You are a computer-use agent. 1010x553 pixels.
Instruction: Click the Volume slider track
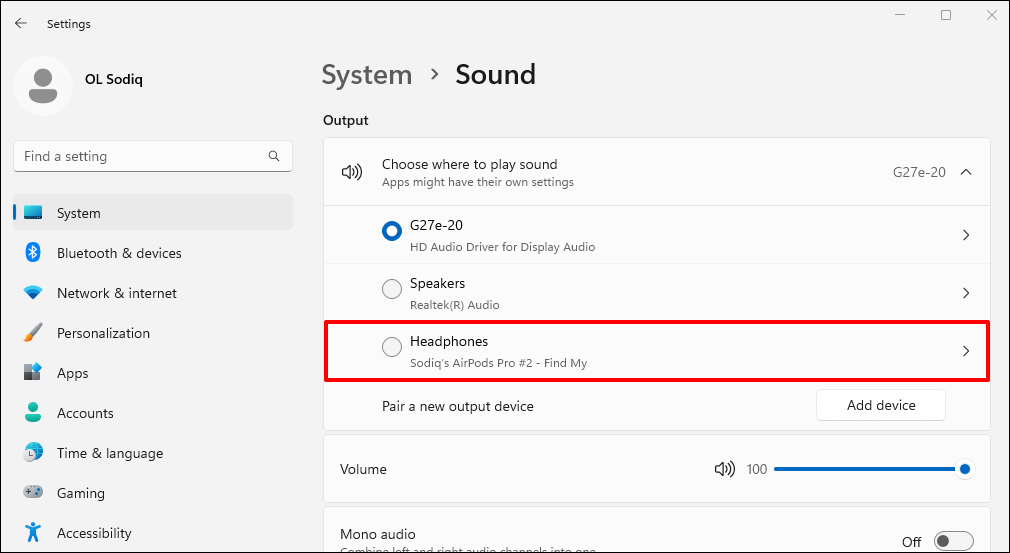point(860,469)
